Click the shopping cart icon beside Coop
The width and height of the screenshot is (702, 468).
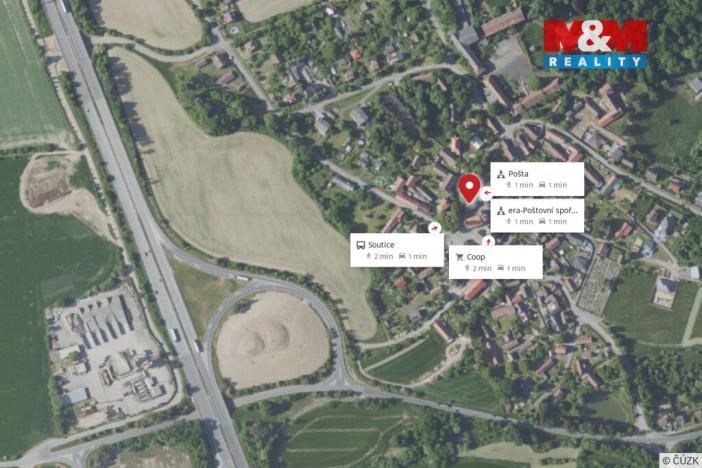tap(459, 257)
